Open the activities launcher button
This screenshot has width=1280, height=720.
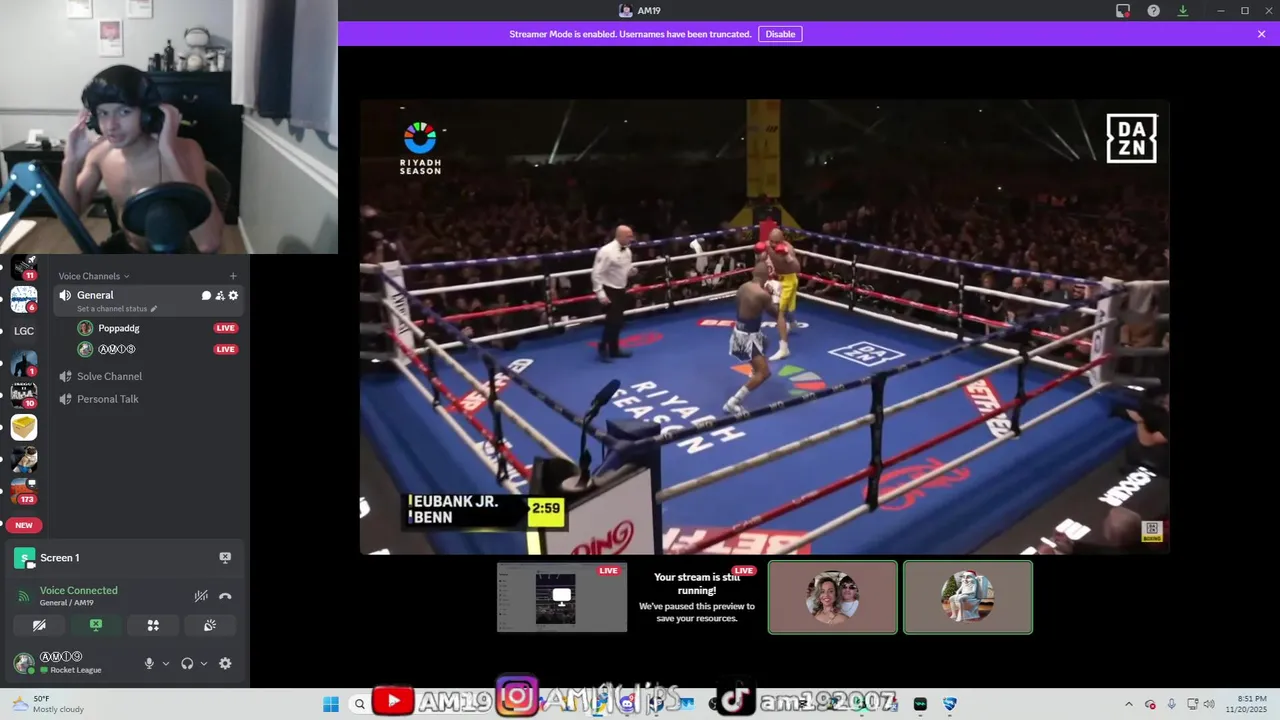(153, 625)
